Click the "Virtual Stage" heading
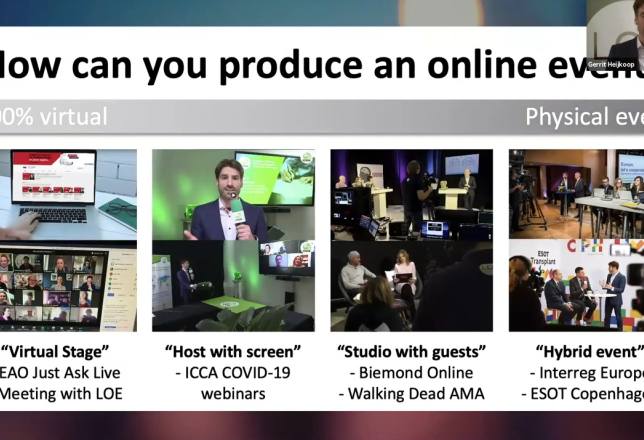 55,352
